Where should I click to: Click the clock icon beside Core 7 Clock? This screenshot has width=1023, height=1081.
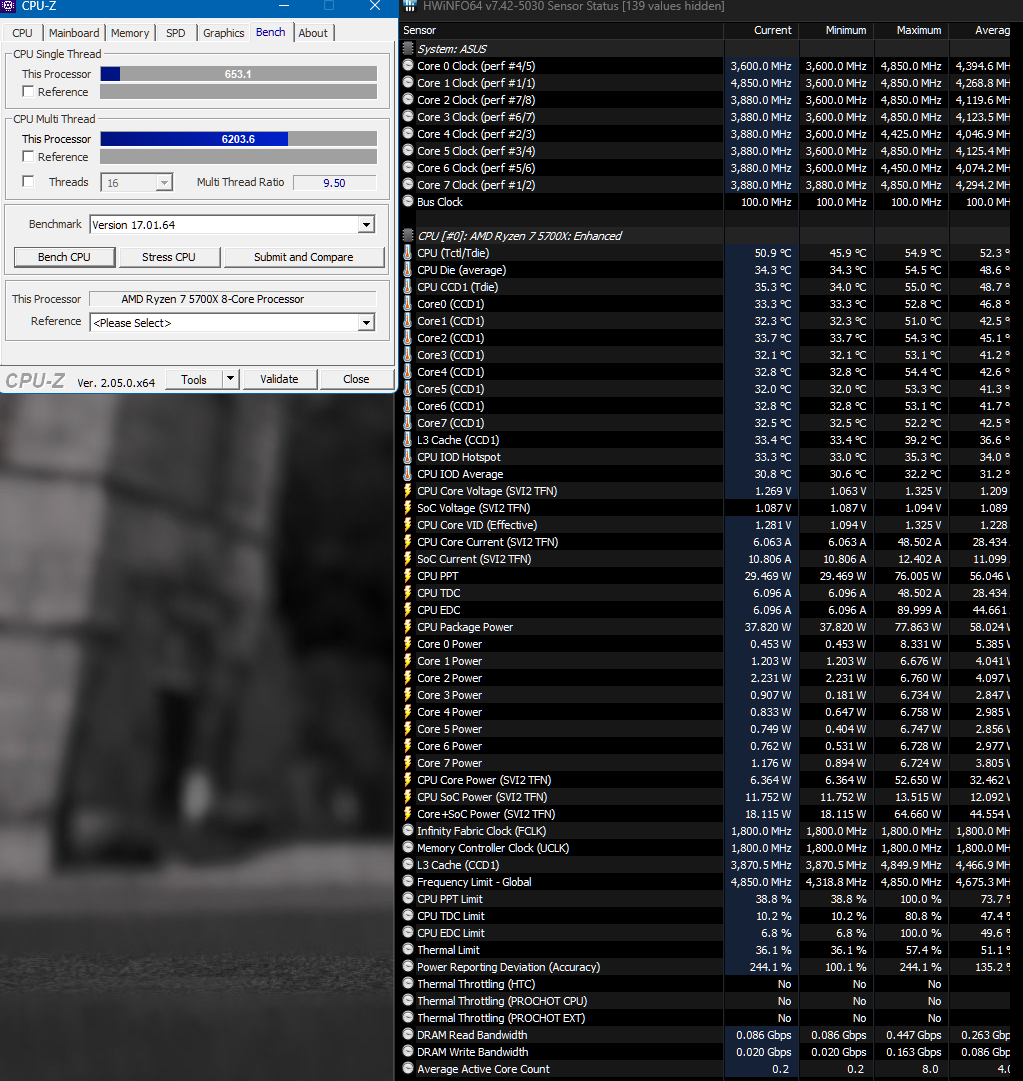click(408, 184)
